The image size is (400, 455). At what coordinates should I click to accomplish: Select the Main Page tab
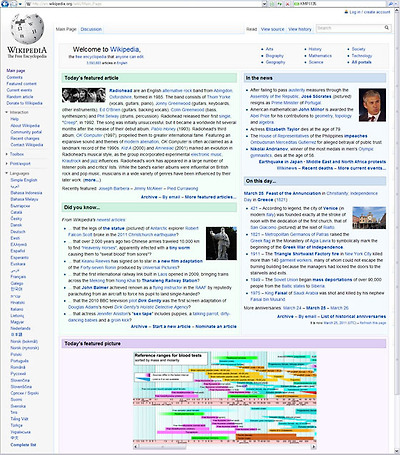(x=66, y=29)
